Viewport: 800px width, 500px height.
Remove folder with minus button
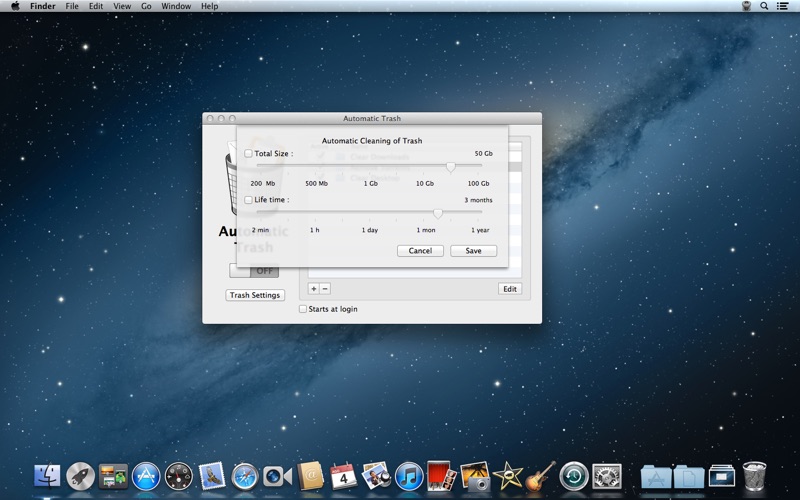click(x=325, y=289)
